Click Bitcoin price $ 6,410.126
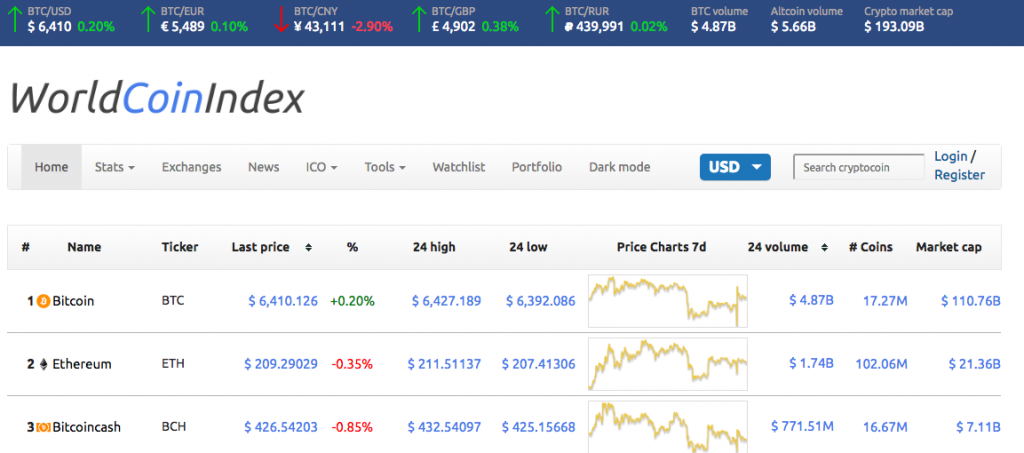The image size is (1024, 453). point(283,302)
